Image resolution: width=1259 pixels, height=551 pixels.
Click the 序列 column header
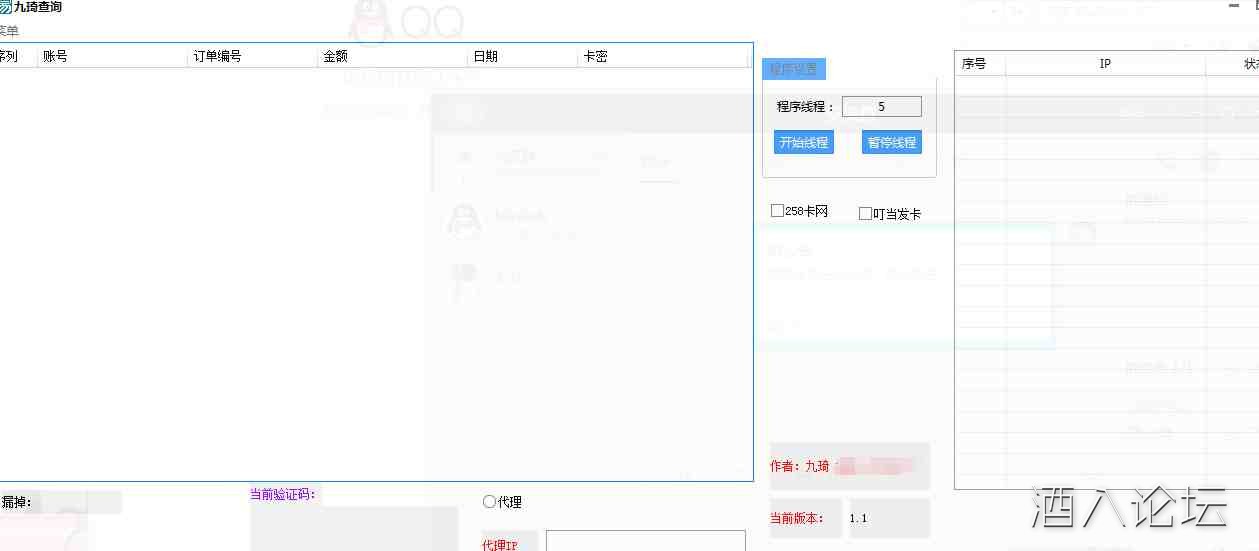[x=18, y=57]
